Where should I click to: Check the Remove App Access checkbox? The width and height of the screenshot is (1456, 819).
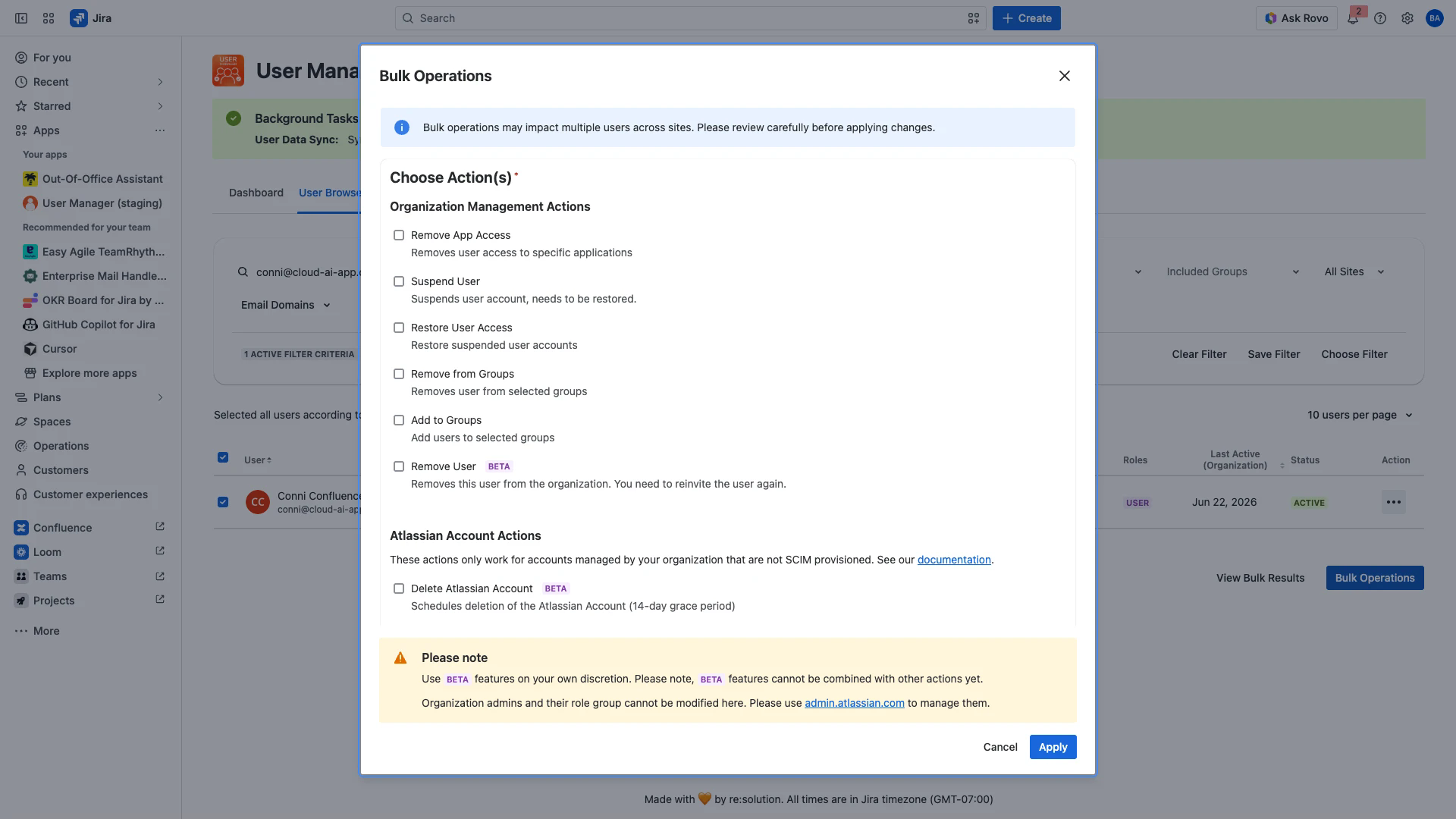(x=399, y=235)
